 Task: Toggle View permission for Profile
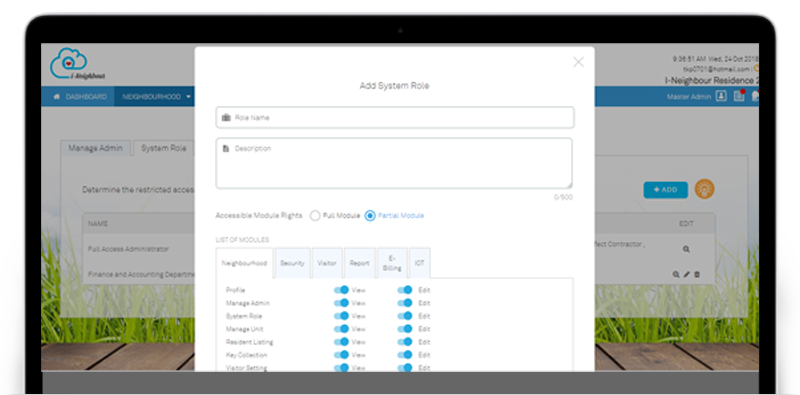click(341, 290)
